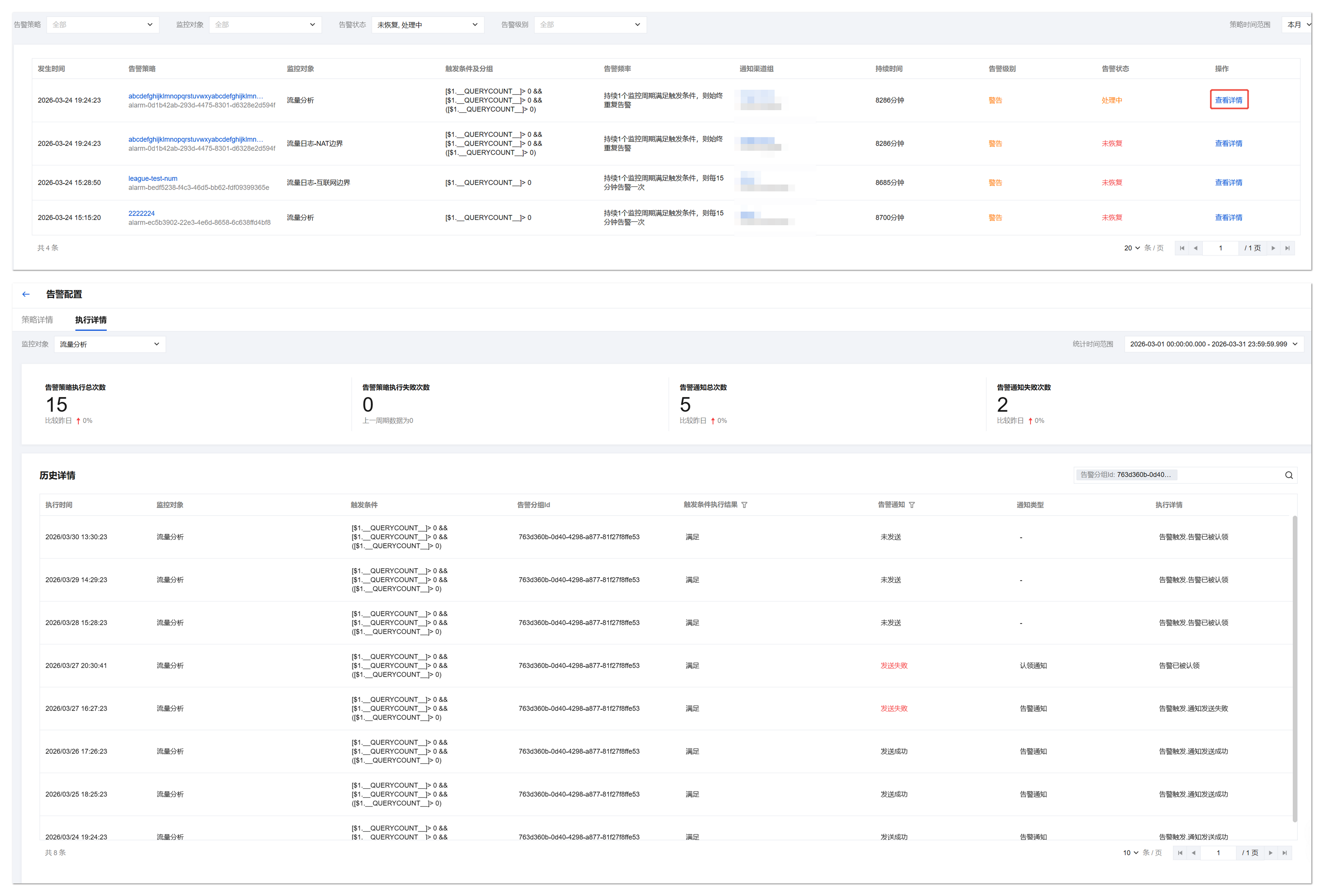Click the back arrow beside 告警配置
Image resolution: width=1324 pixels, height=896 pixels.
(x=26, y=294)
